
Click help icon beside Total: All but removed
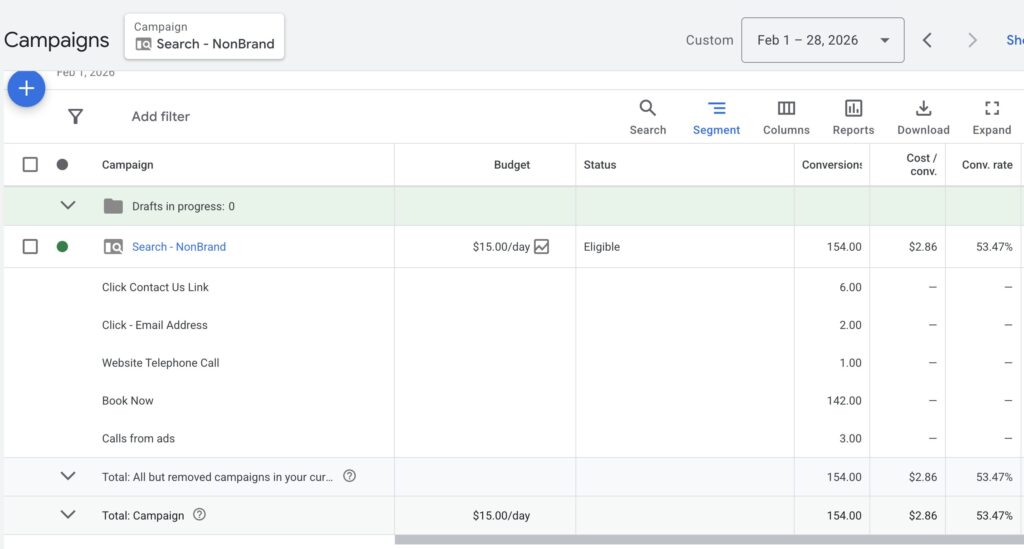coord(349,476)
